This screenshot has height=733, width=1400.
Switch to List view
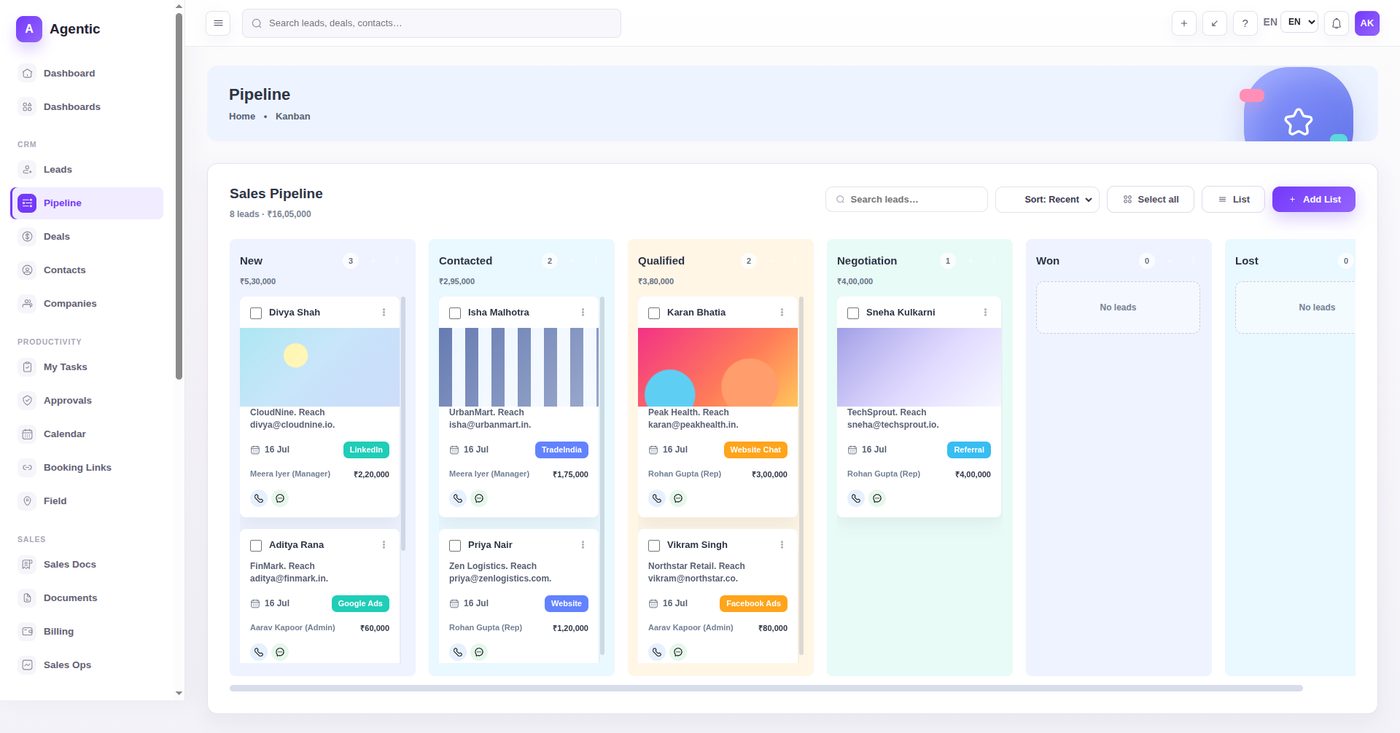click(1233, 199)
